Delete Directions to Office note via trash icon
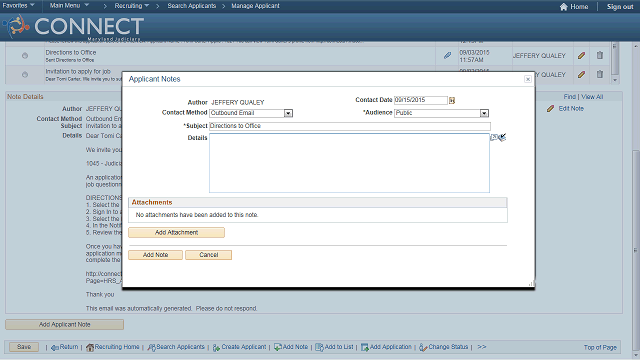640x360 pixels. (600, 55)
